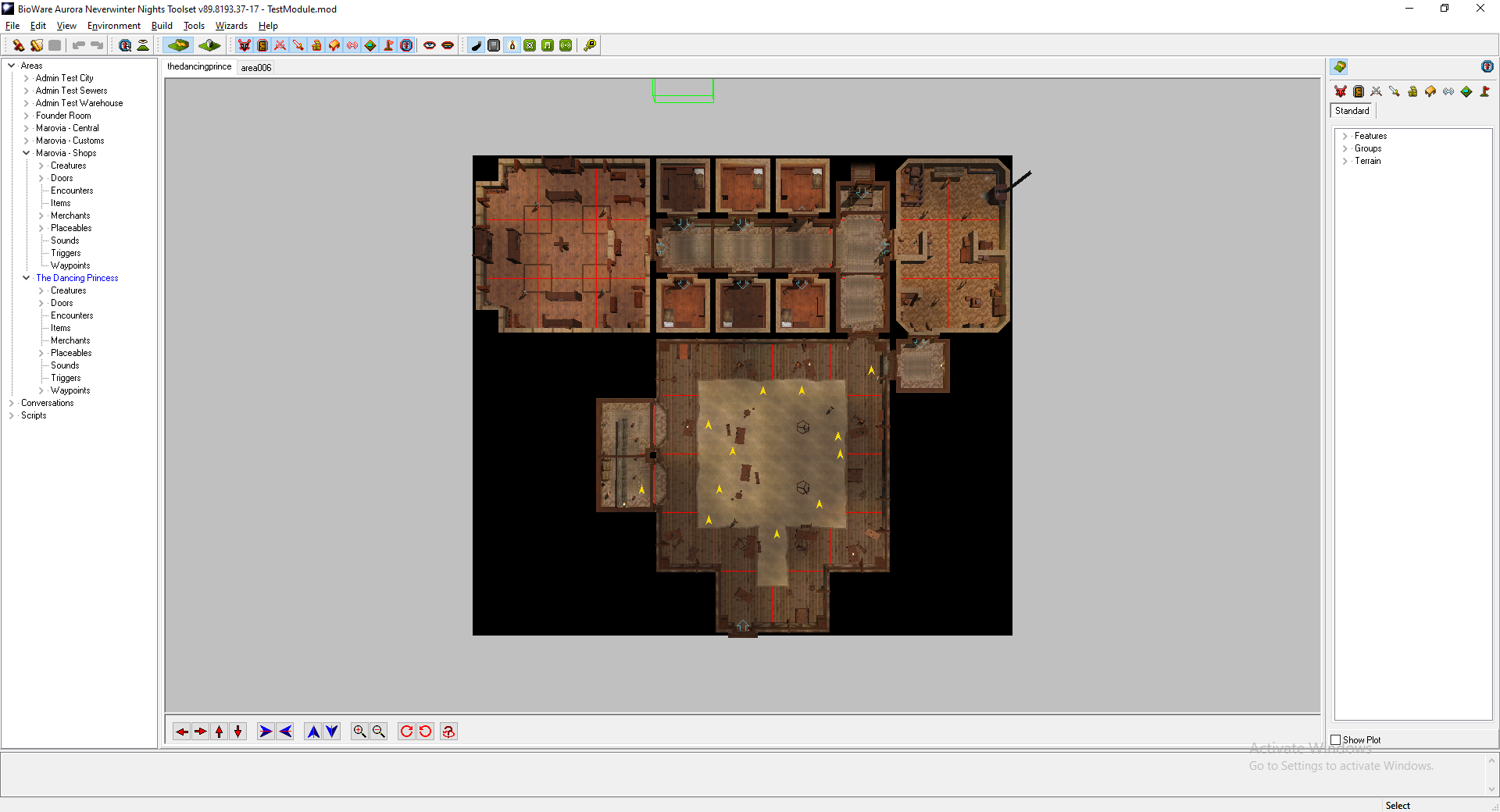The image size is (1500, 812).
Task: Select Groups in the palette tree
Action: click(1368, 148)
